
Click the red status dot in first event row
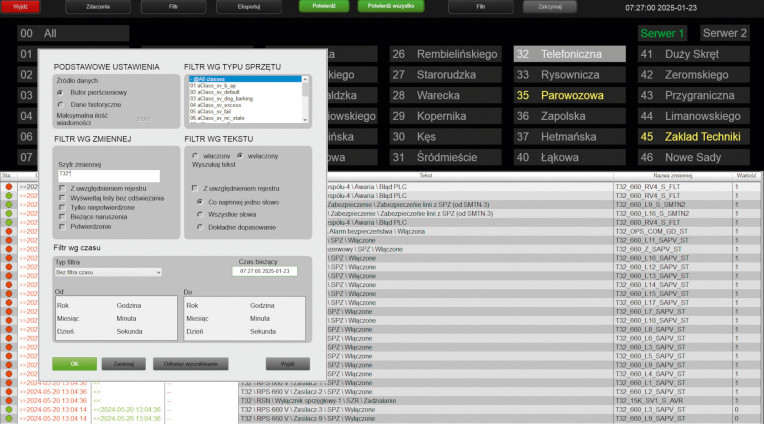pyautogui.click(x=8, y=186)
